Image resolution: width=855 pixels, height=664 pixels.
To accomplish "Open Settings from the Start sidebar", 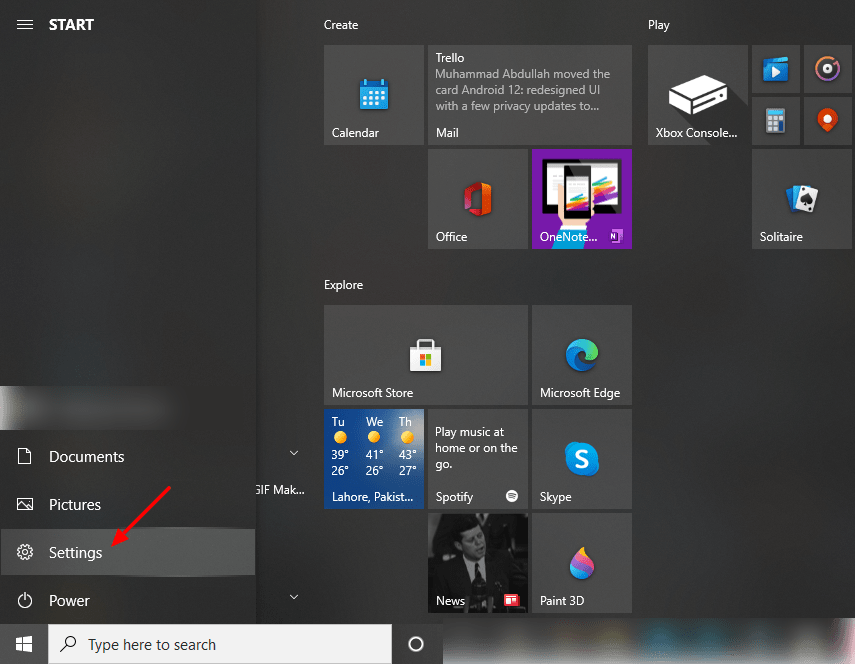I will coord(128,552).
